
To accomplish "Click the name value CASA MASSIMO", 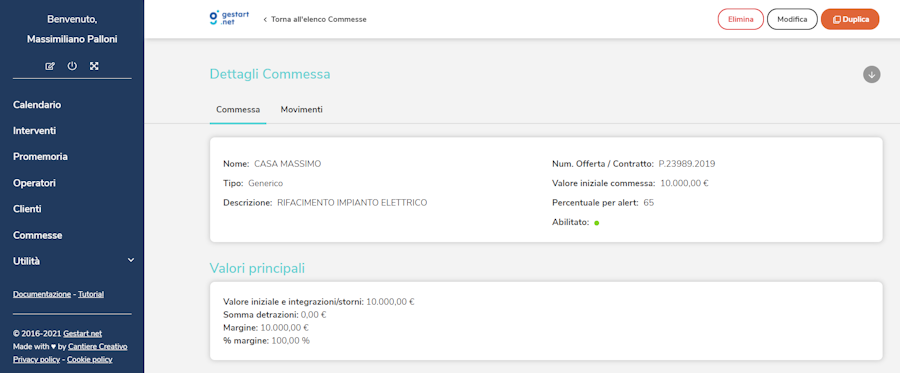I will [288, 164].
